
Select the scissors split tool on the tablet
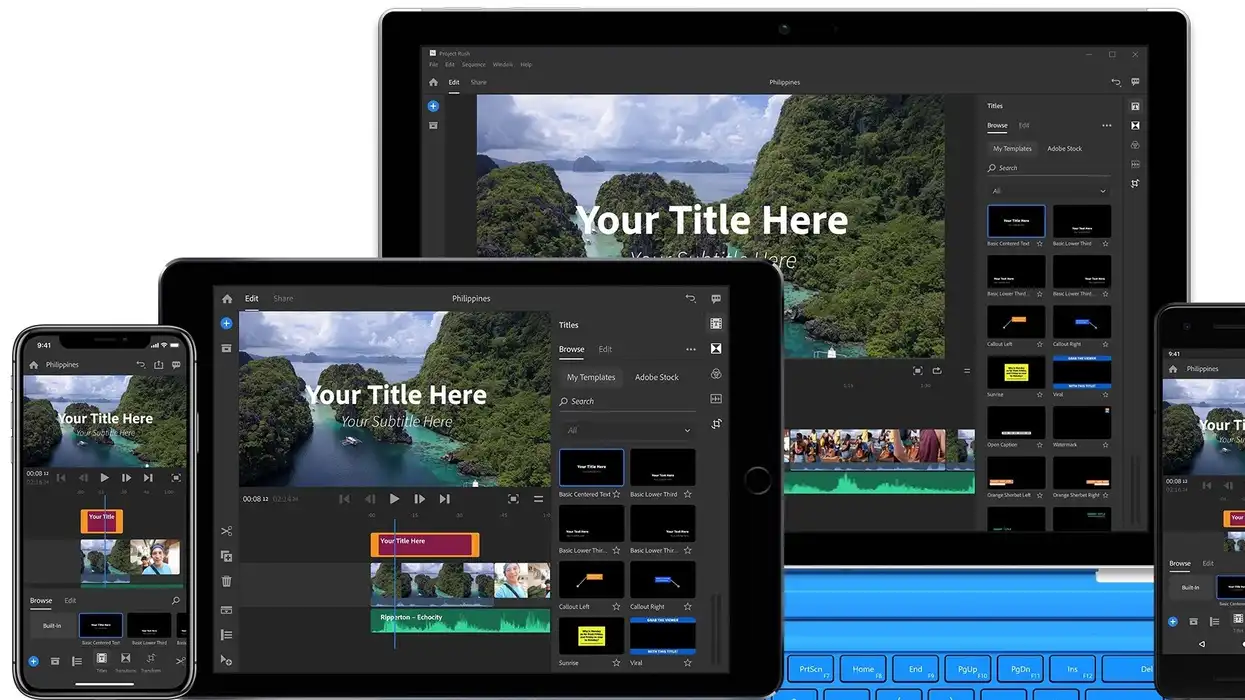[x=226, y=531]
